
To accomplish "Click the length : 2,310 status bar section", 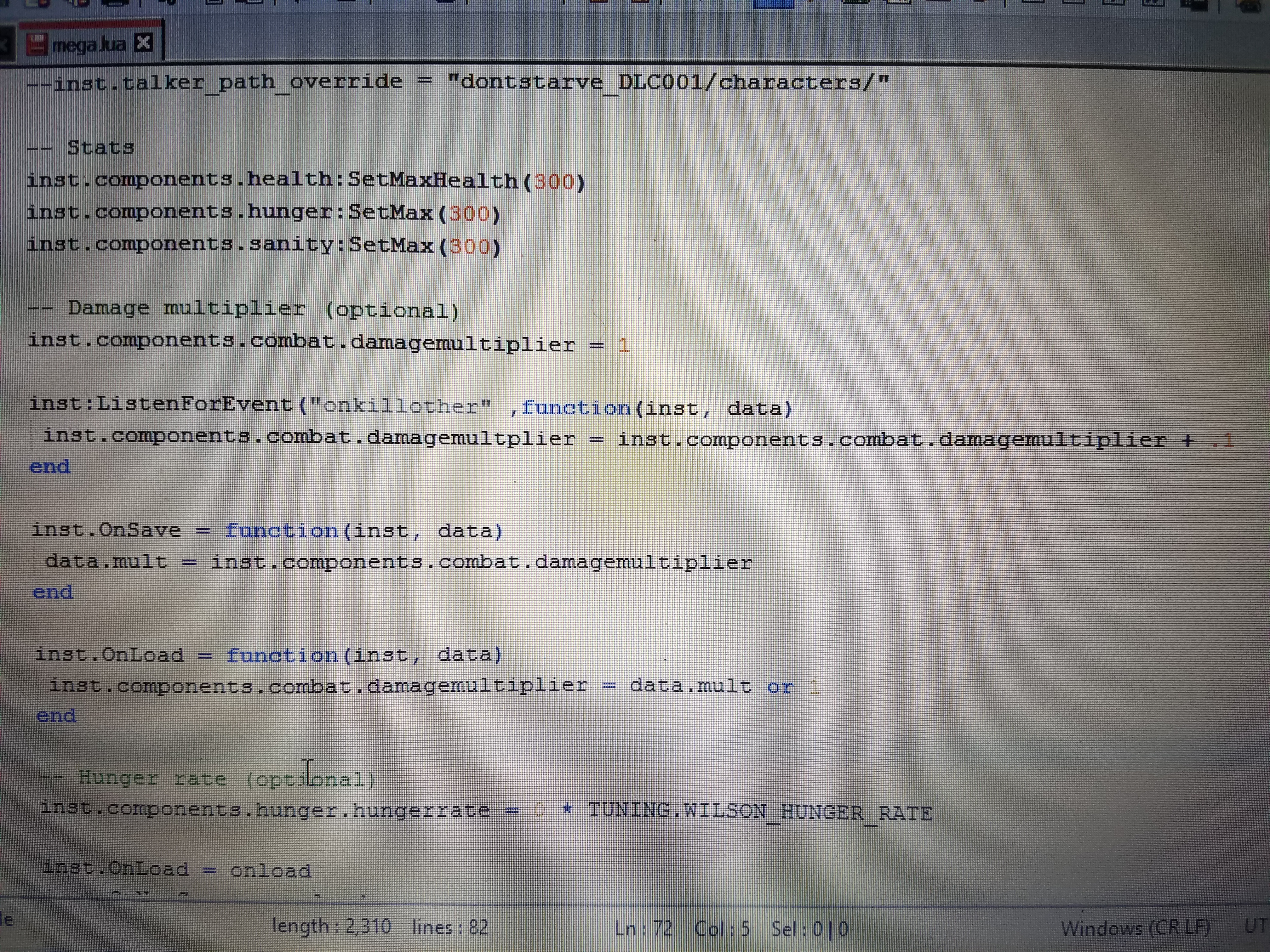I will [x=331, y=926].
